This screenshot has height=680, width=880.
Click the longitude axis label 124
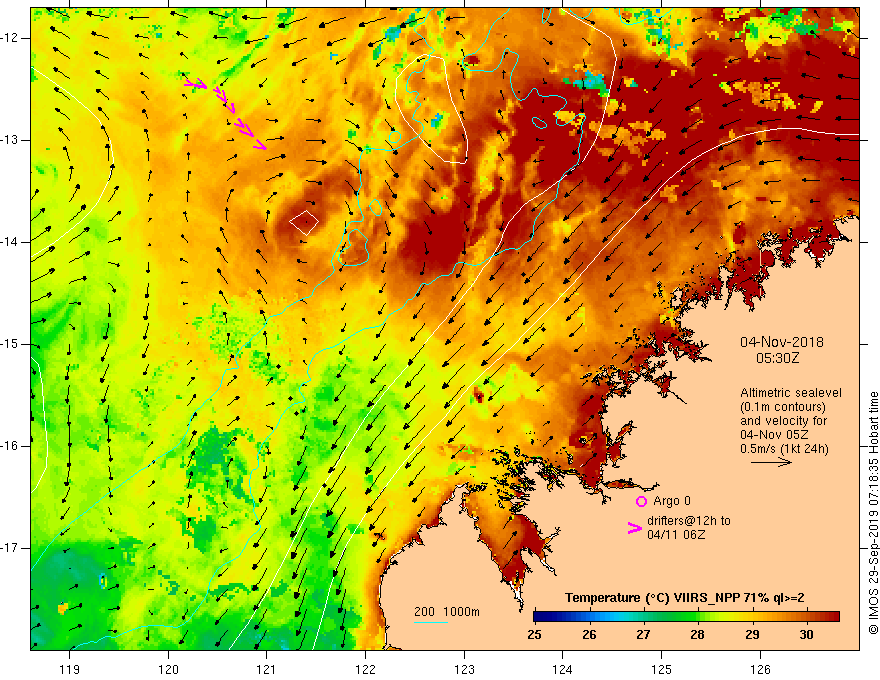click(x=563, y=669)
